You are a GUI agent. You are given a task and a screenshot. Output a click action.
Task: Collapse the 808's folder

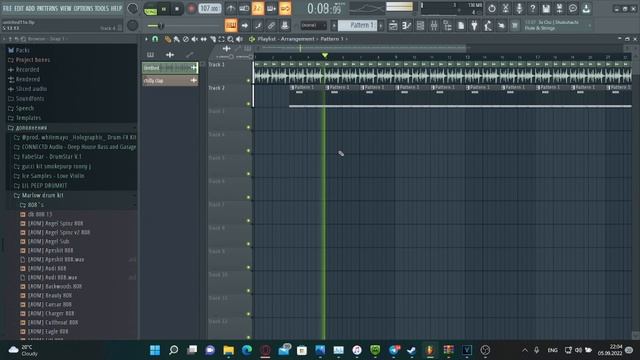(x=36, y=205)
